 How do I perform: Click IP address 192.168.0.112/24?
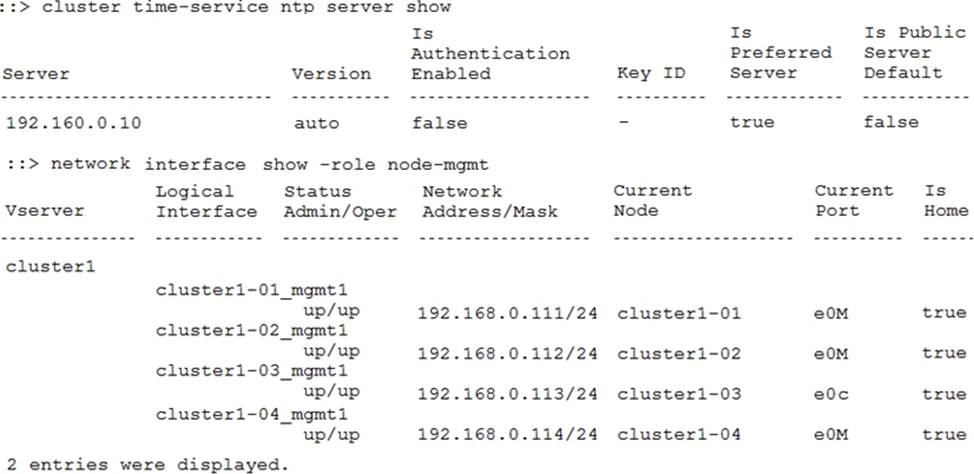pyautogui.click(x=507, y=353)
